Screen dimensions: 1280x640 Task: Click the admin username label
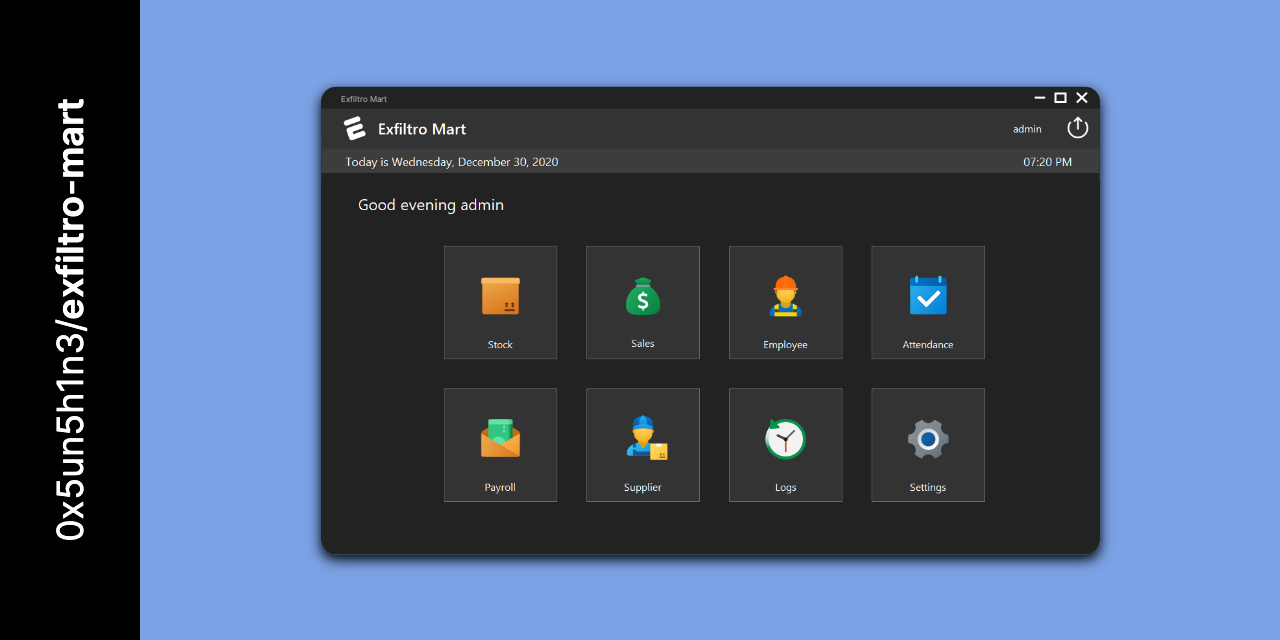(x=1027, y=129)
